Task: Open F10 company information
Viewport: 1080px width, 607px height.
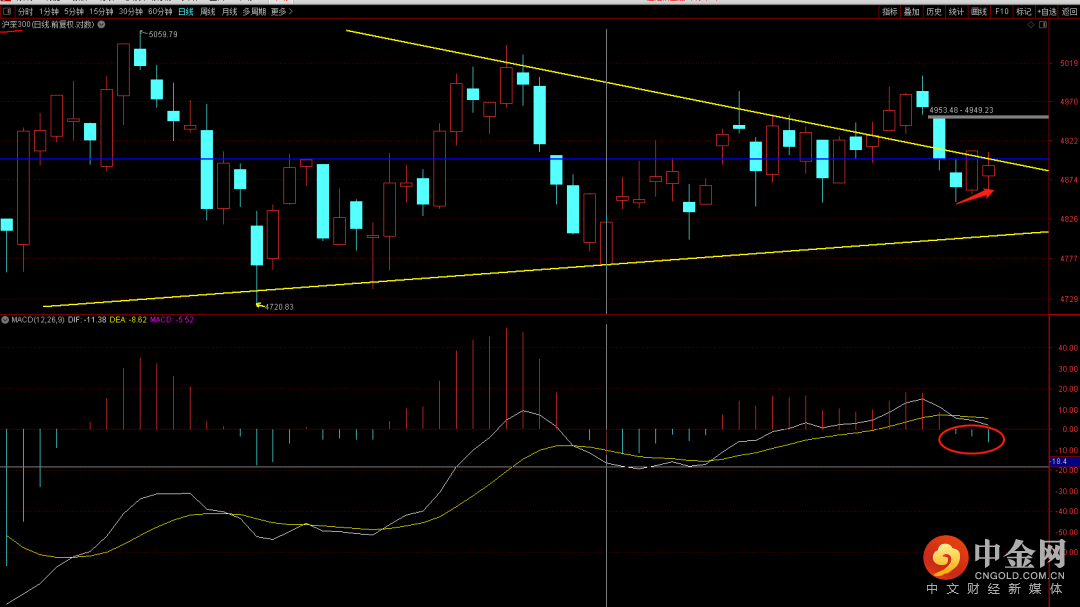Action: tap(1001, 12)
